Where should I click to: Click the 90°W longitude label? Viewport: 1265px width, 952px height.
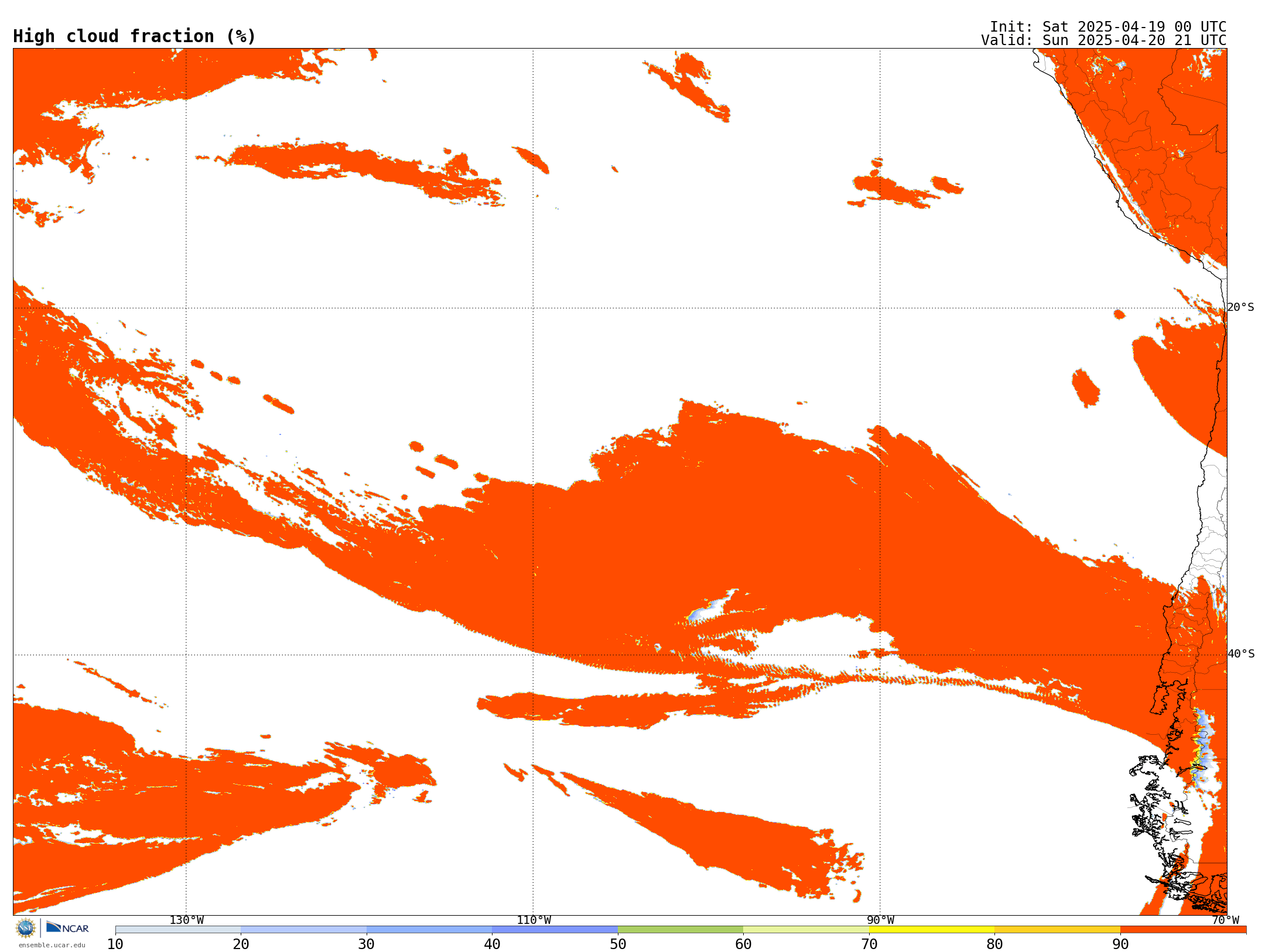(880, 920)
